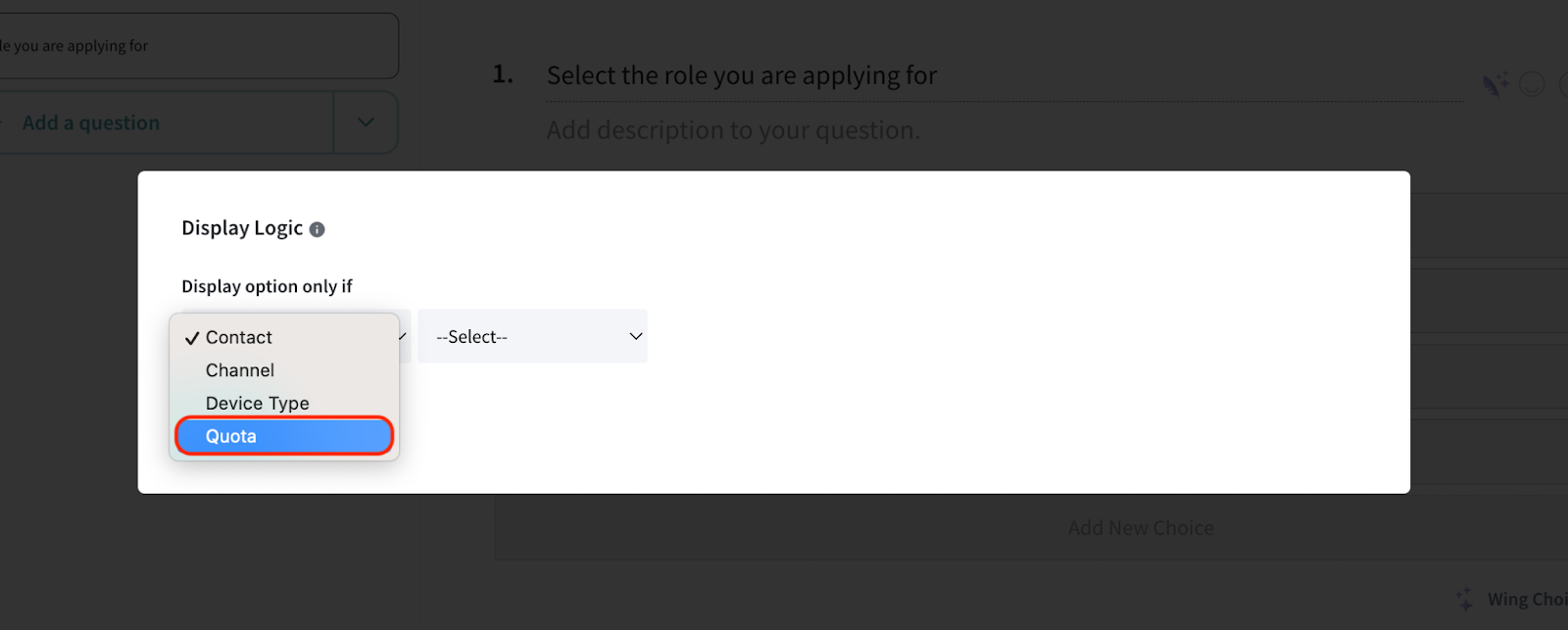Image resolution: width=1568 pixels, height=630 pixels.
Task: Open the --Select-- dropdown
Action: [x=532, y=336]
